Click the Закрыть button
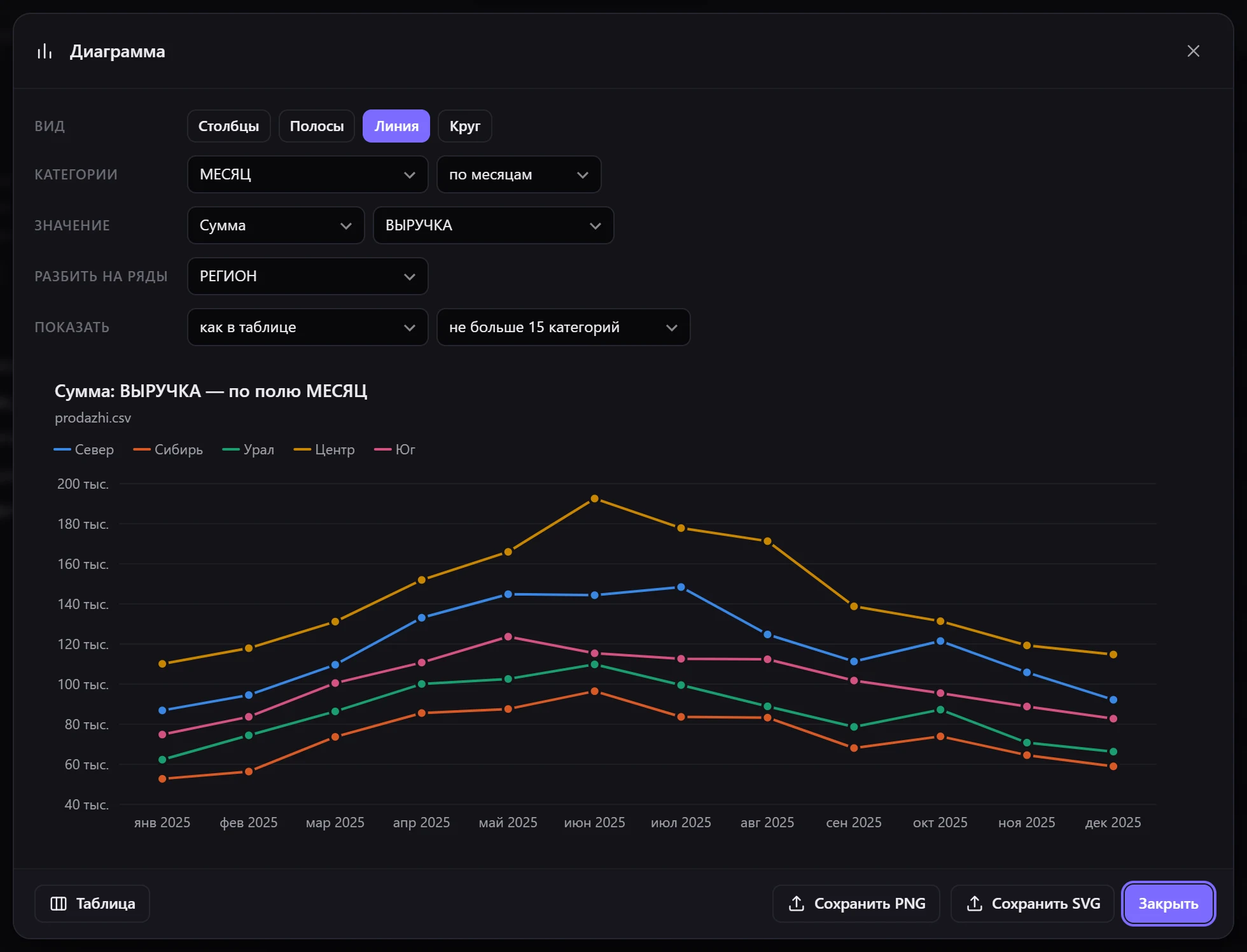 tap(1168, 904)
